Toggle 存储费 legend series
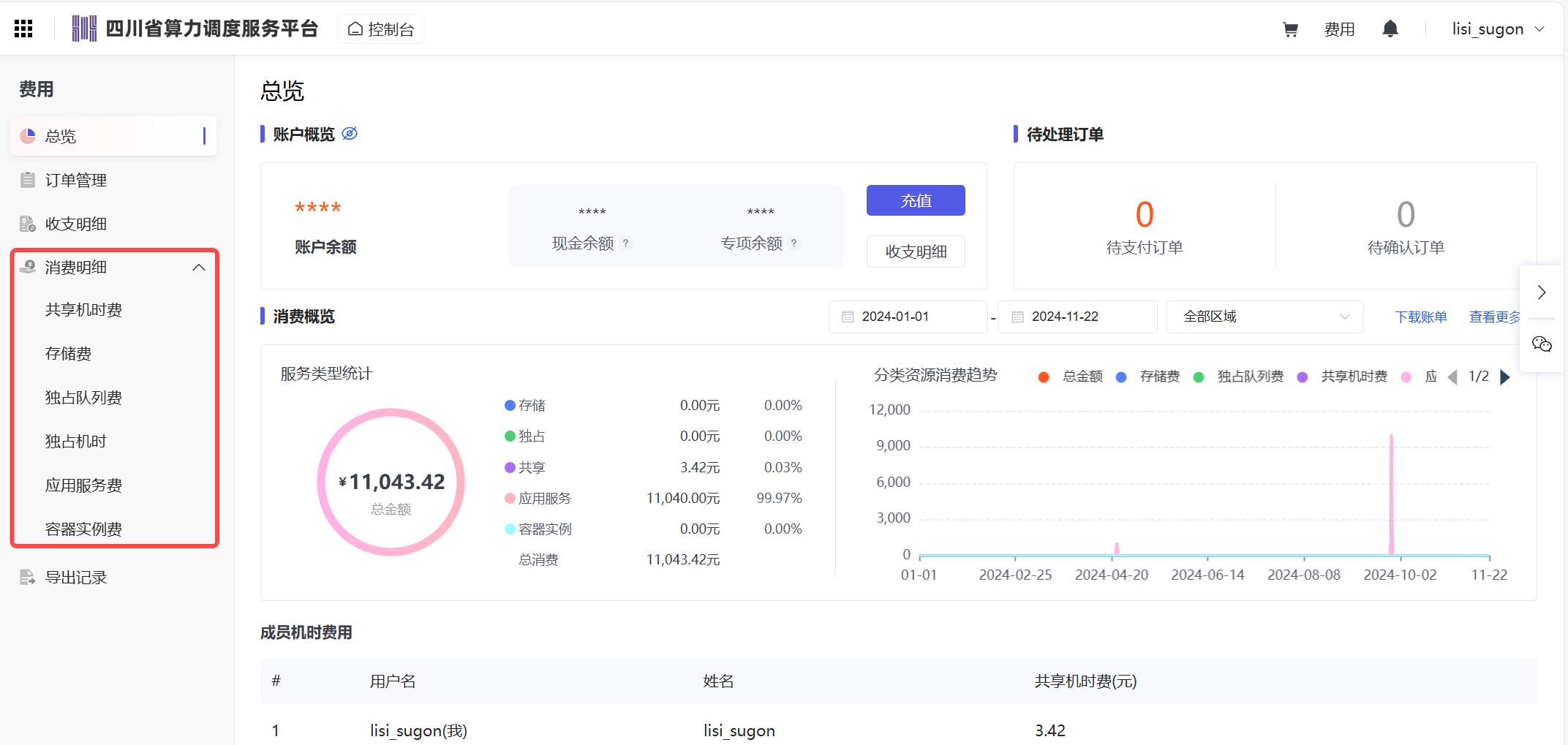 [x=1147, y=377]
